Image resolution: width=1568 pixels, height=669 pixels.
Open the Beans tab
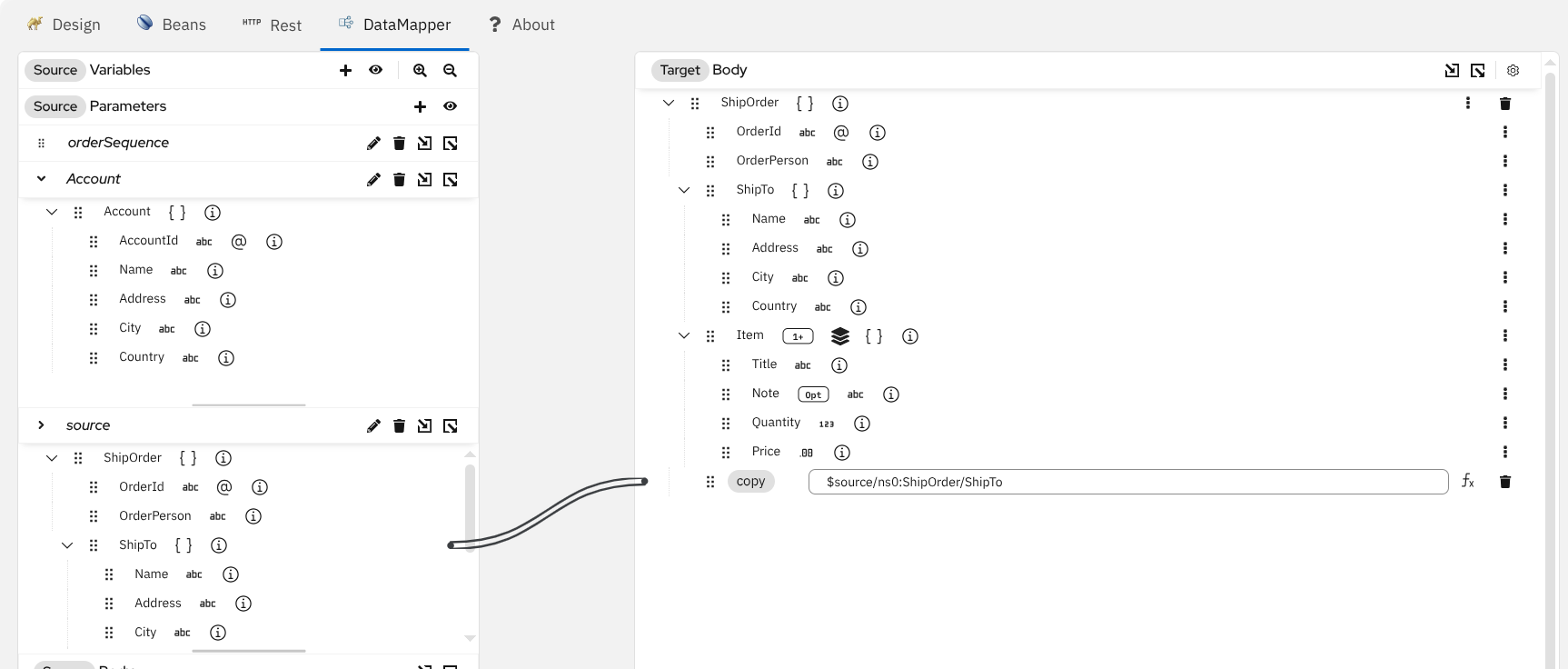[x=172, y=25]
